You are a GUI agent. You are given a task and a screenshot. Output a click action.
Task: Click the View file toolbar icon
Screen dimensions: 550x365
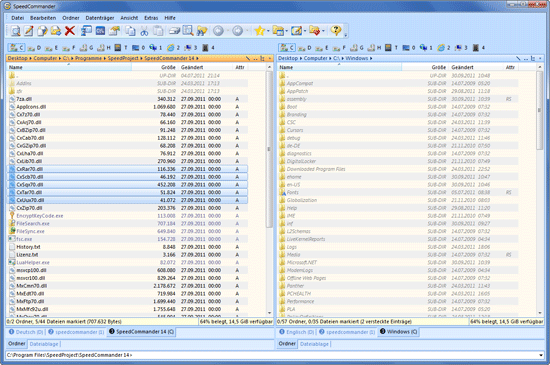tap(15, 31)
